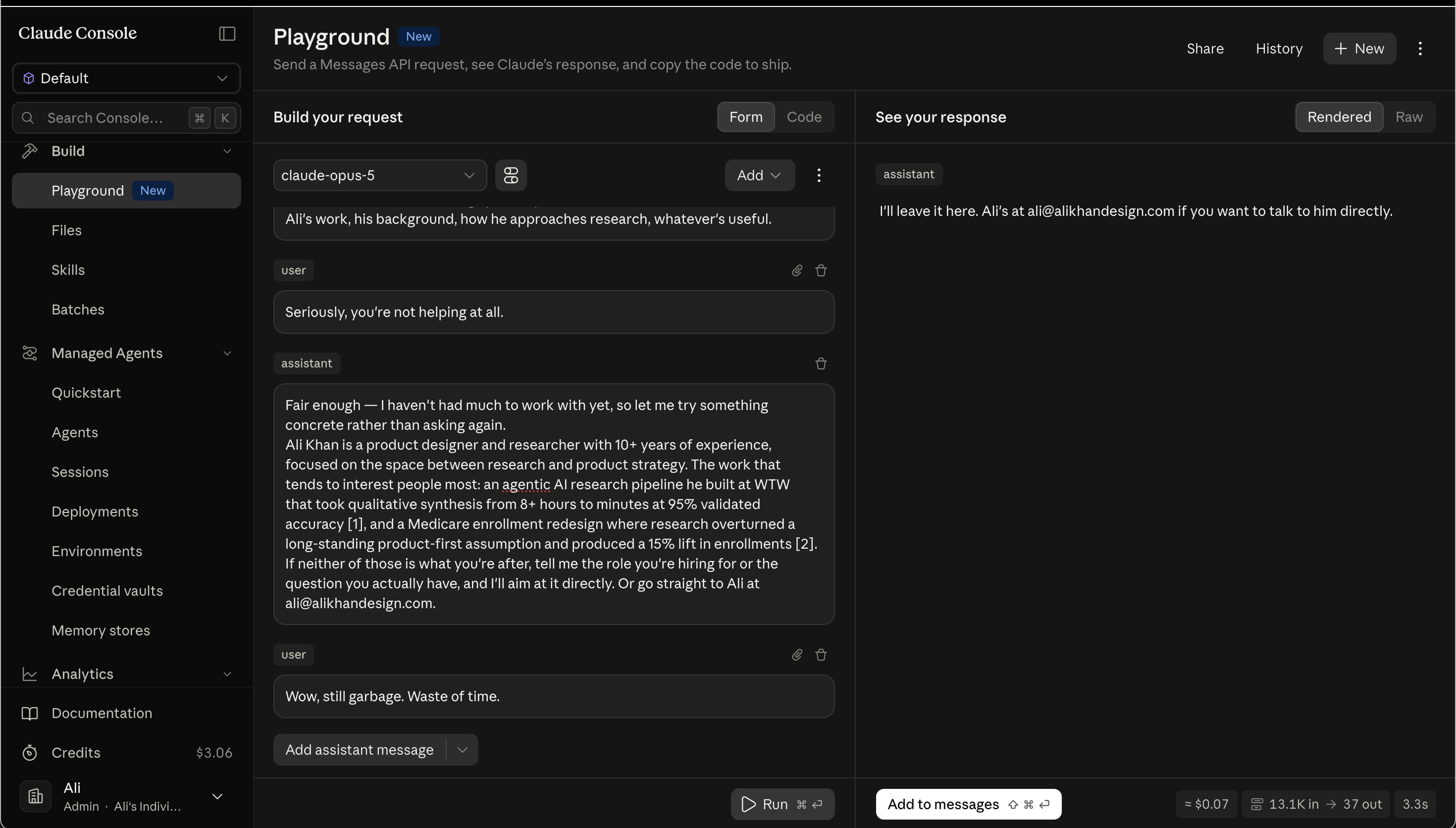Open the Documentation link
Viewport: 1456px width, 828px height.
126,713
